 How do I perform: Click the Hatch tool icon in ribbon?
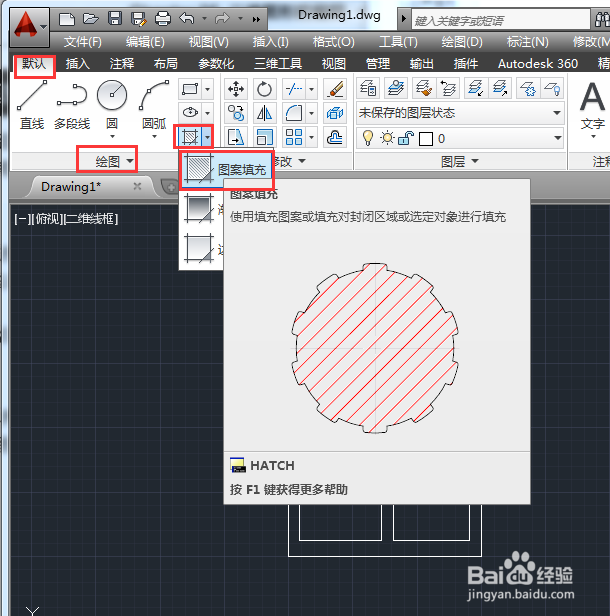pos(190,137)
